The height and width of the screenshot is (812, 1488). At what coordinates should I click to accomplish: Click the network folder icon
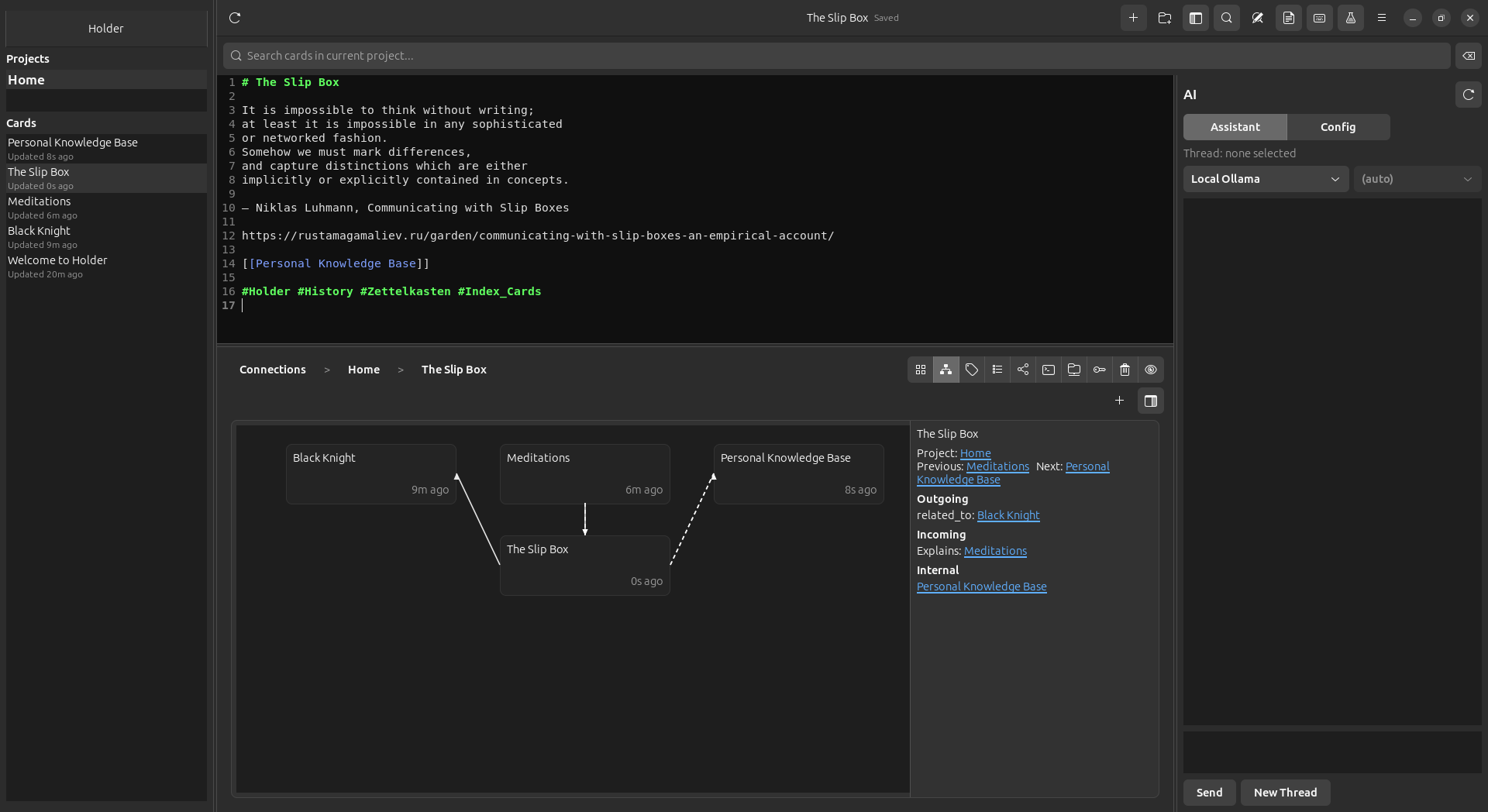(x=1074, y=370)
